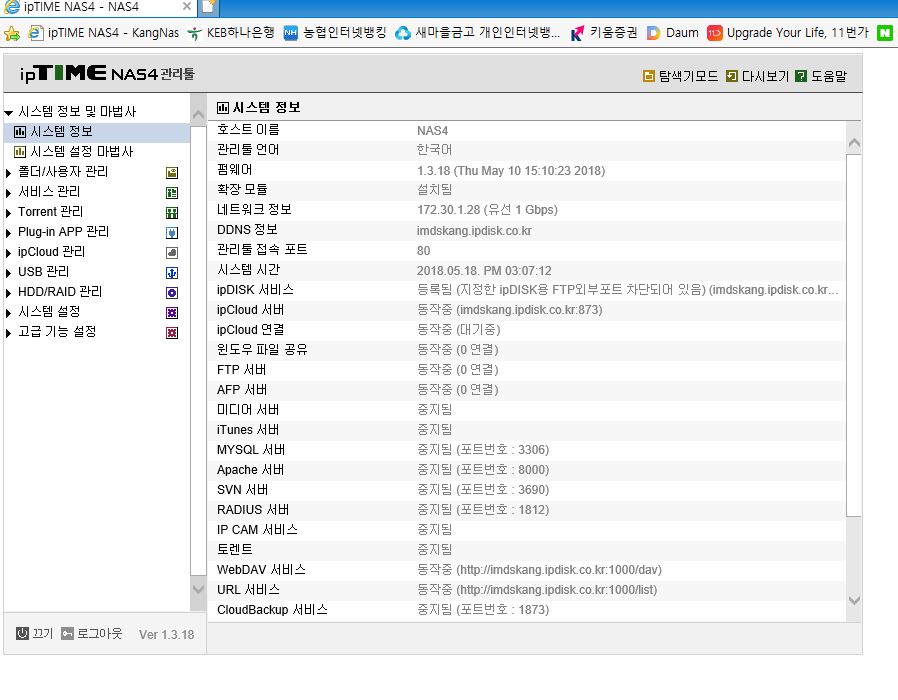Click the Naver bookmark icon
The width and height of the screenshot is (898, 700).
click(x=885, y=33)
